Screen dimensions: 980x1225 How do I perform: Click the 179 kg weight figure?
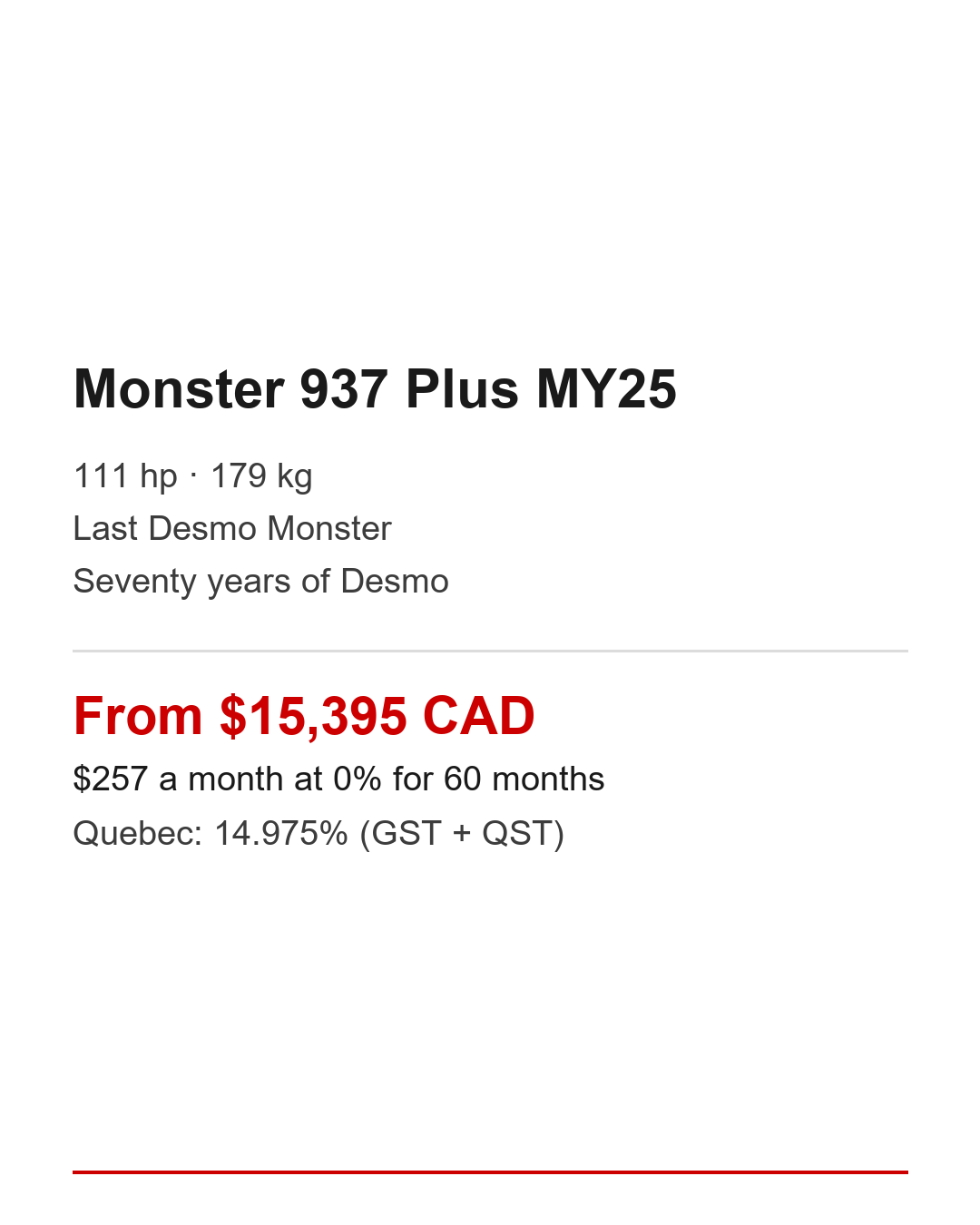tap(261, 476)
